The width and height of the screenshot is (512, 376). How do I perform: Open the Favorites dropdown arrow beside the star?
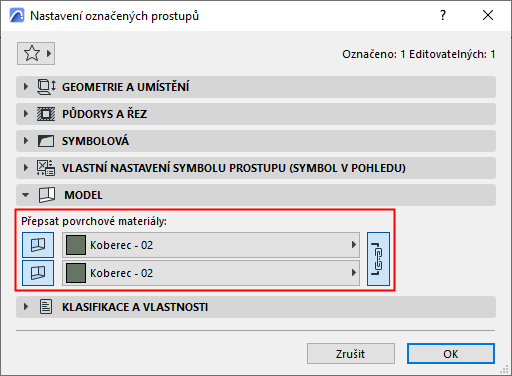point(49,53)
